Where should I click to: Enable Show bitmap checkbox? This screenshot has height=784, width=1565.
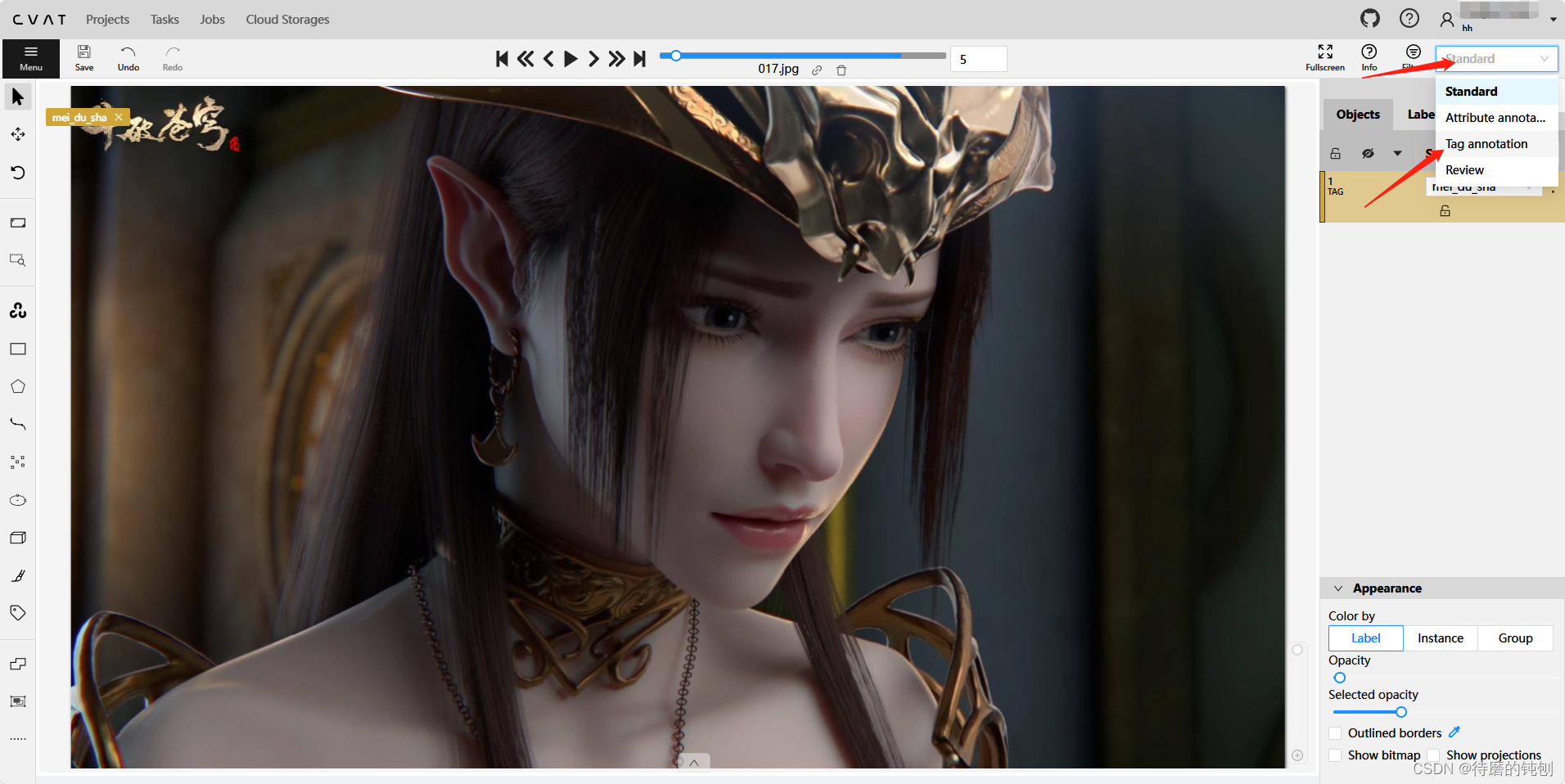click(1335, 755)
